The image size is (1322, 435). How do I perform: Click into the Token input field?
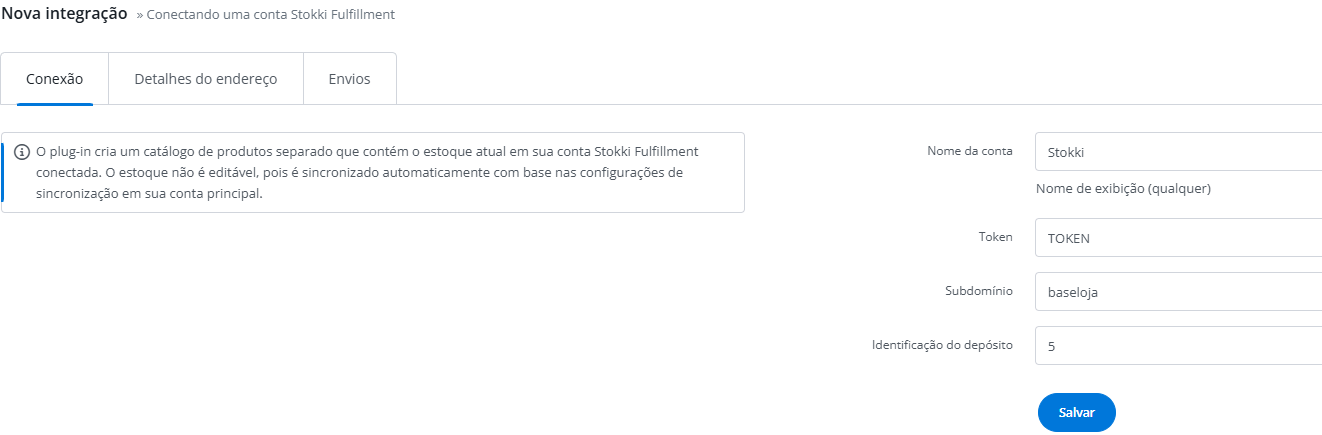pyautogui.click(x=1178, y=238)
